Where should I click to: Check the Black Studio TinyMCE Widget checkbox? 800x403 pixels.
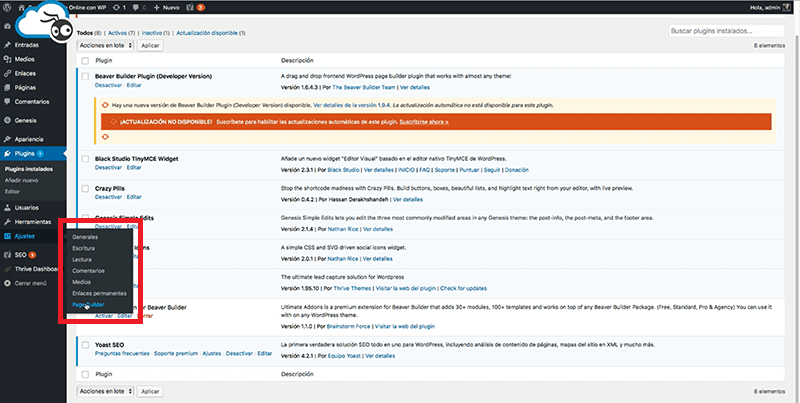click(85, 159)
